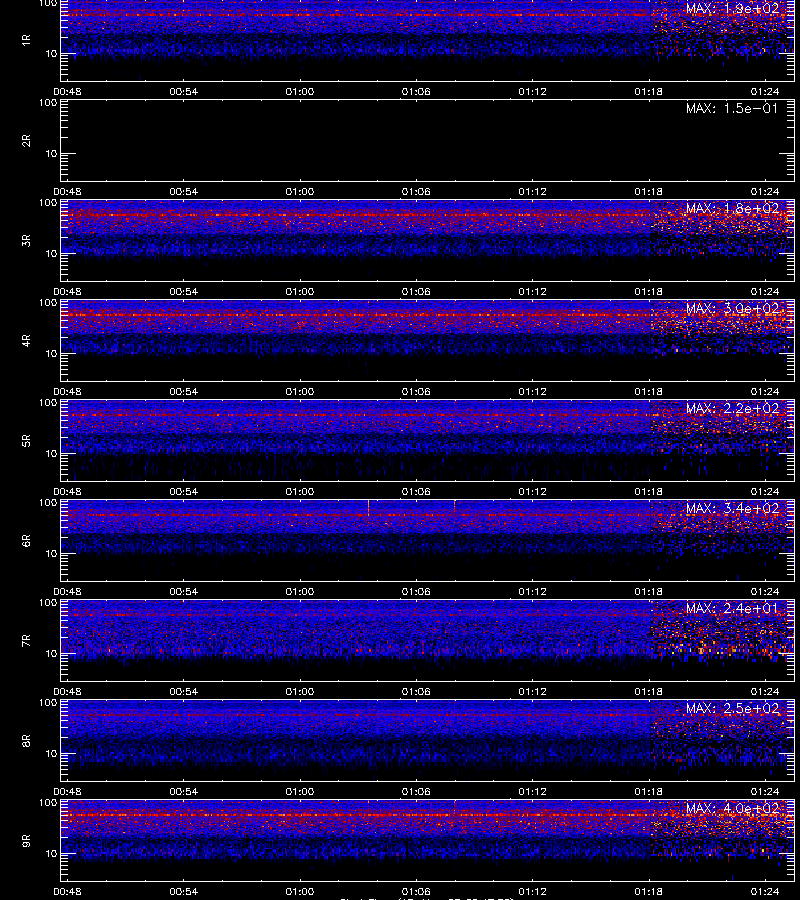The image size is (800, 900).
Task: Click the 01:06 tick under panel 3R
Action: [x=416, y=292]
